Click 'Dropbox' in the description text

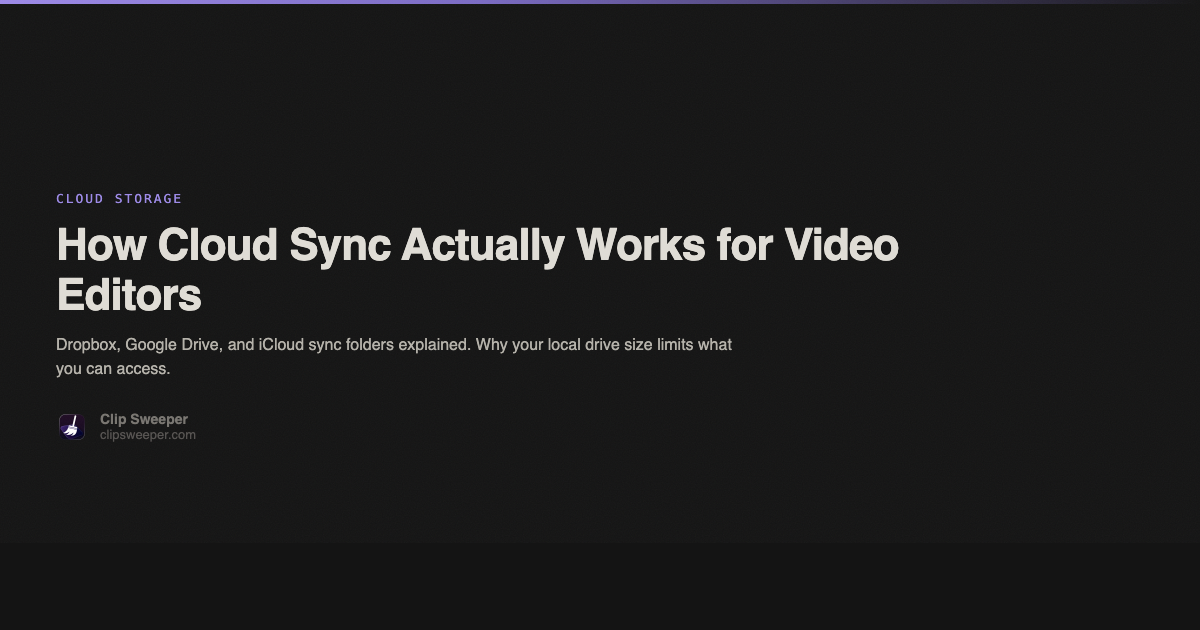[88, 345]
